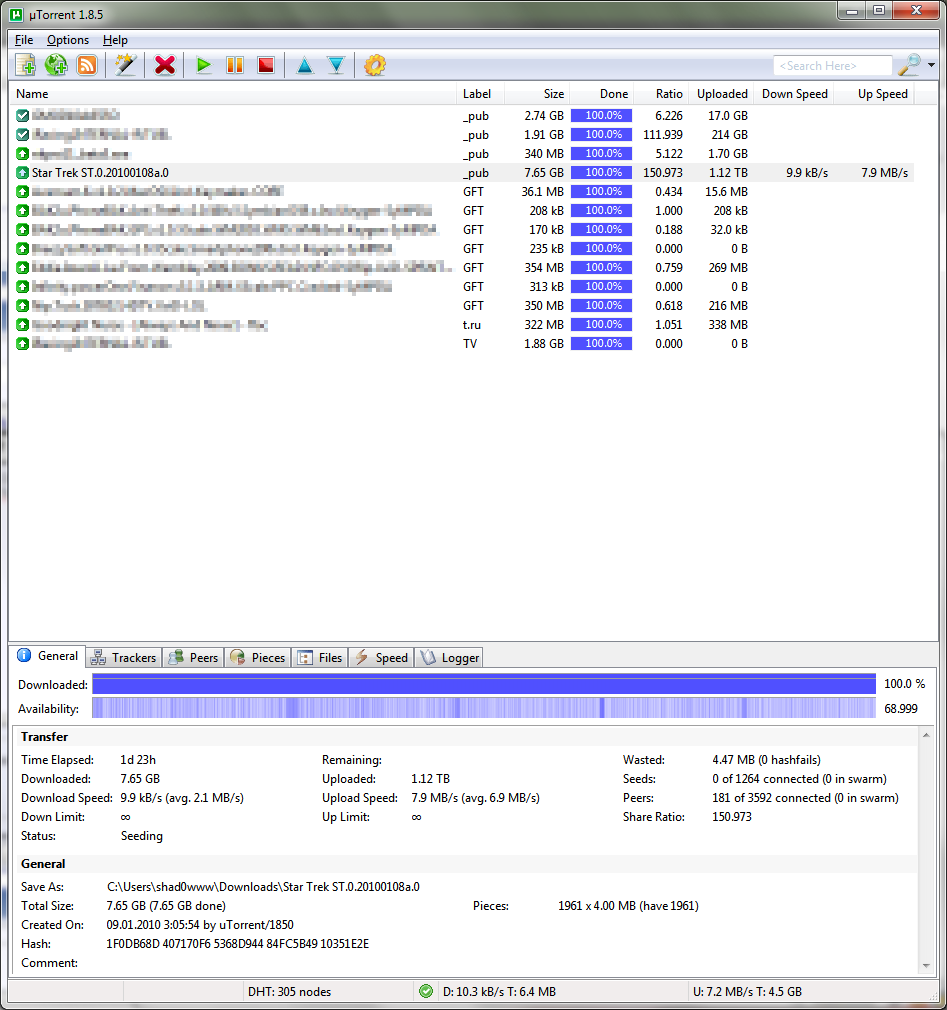This screenshot has width=947, height=1010.
Task: Click the Share Ratio value 150.973
Action: [x=732, y=817]
